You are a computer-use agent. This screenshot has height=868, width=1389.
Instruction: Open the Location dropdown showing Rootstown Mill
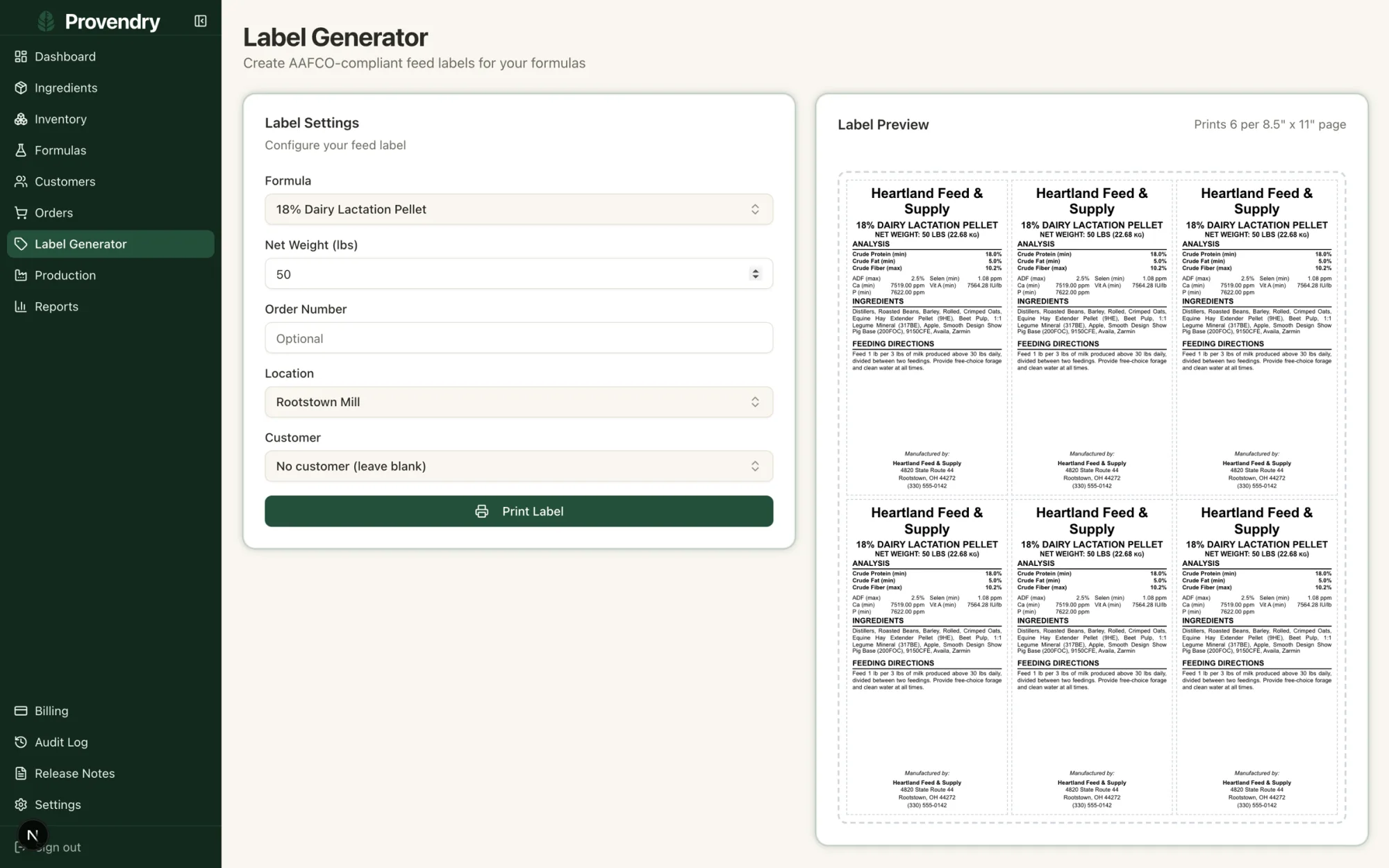click(519, 402)
